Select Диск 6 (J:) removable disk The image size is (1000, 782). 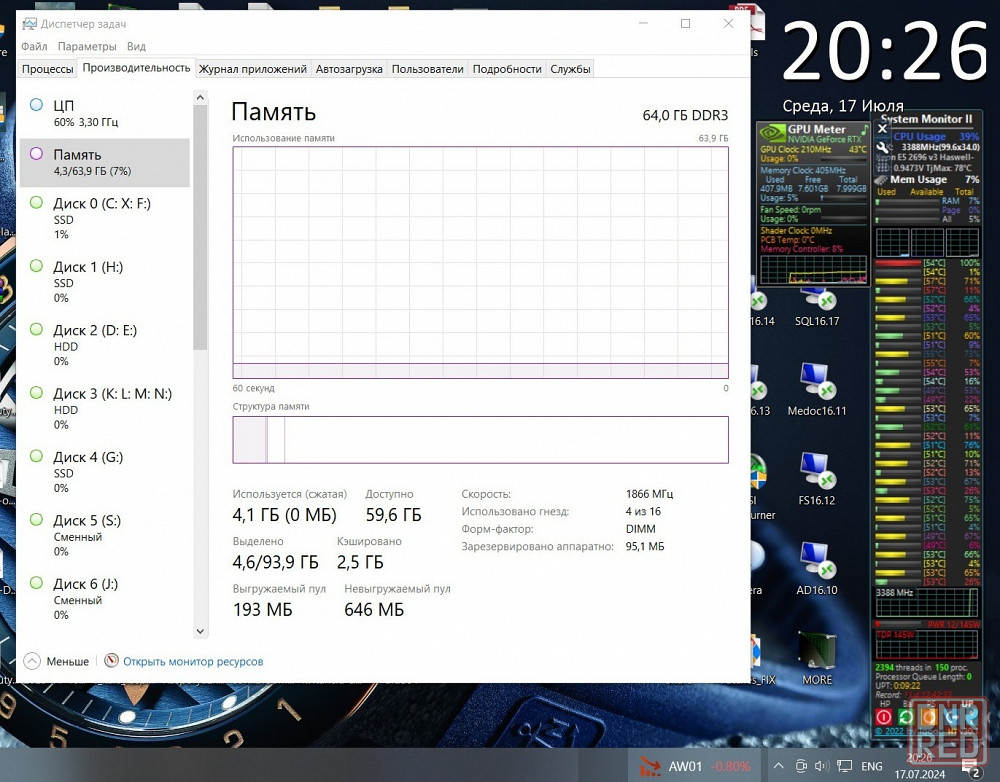pyautogui.click(x=105, y=598)
